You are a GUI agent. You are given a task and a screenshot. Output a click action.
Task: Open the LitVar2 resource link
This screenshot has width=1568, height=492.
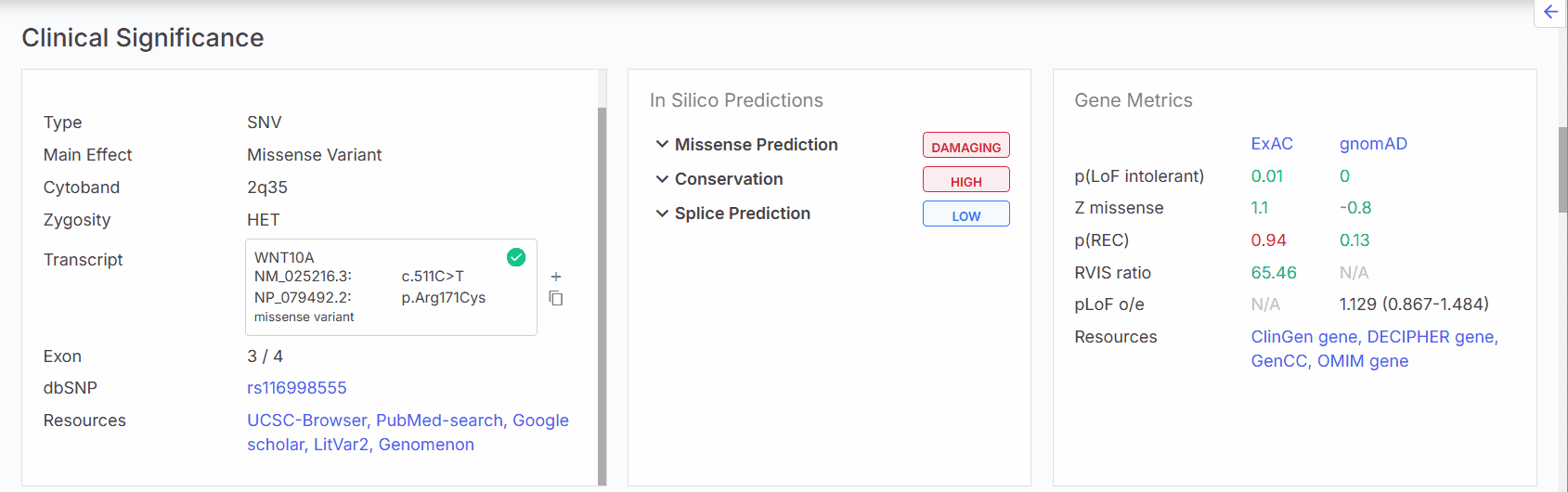(341, 445)
